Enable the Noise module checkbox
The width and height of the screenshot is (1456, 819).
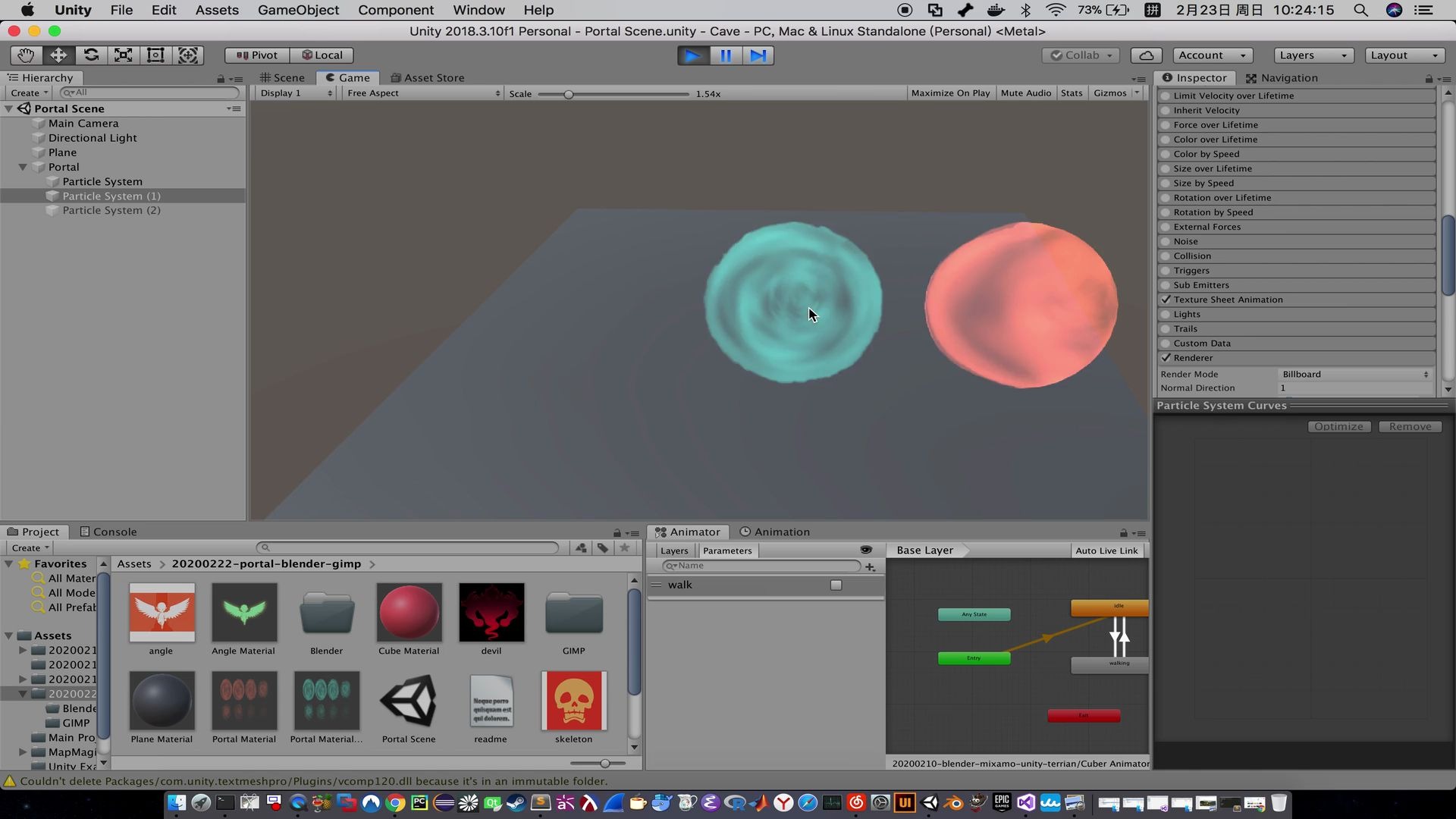1166,241
